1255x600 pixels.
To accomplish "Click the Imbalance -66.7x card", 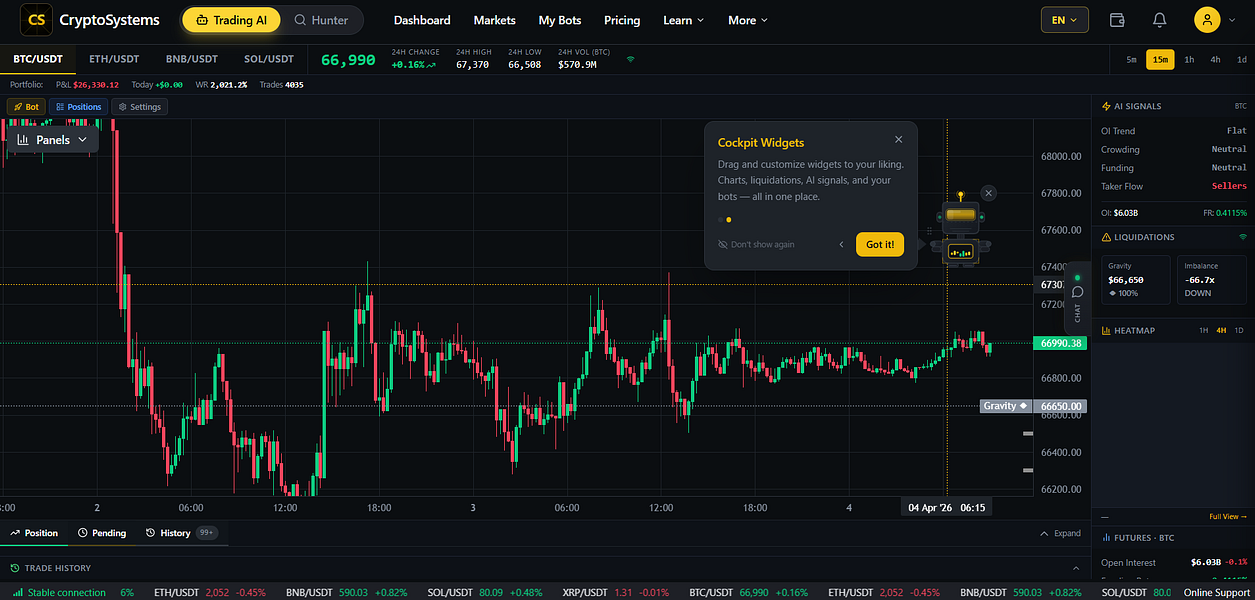I will click(1213, 280).
